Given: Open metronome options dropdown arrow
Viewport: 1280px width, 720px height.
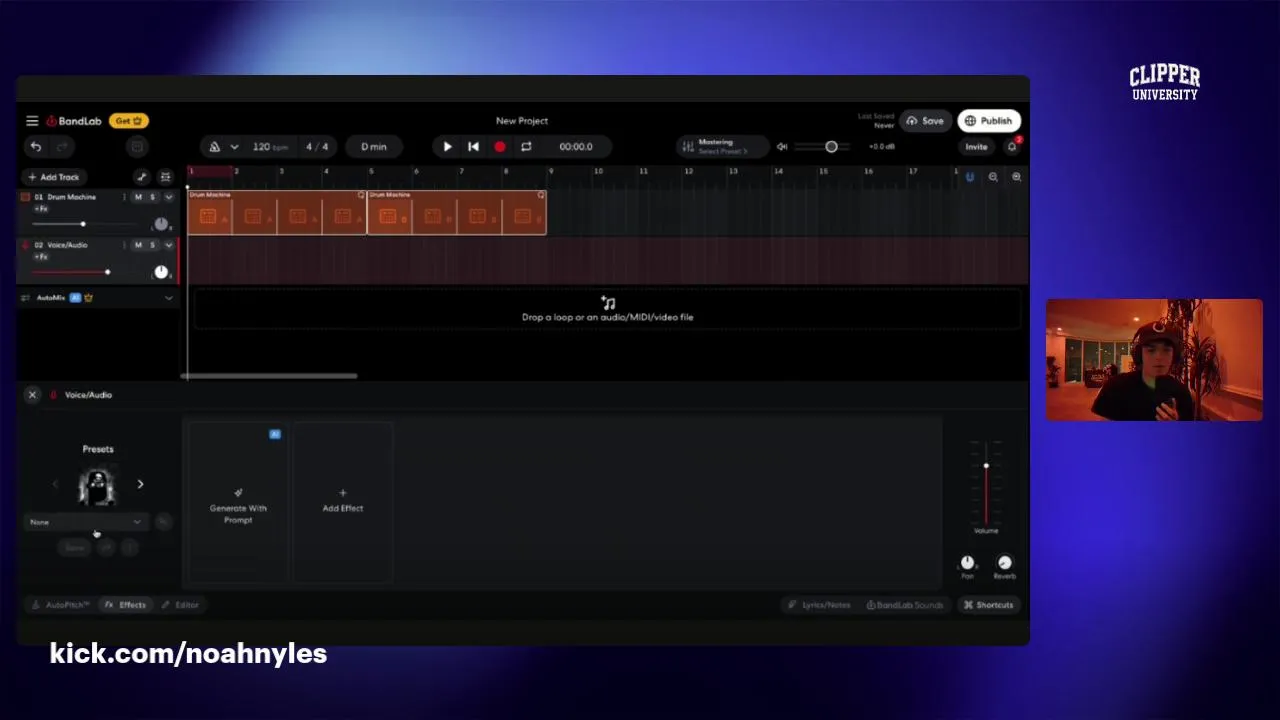Looking at the screenshot, I should (234, 147).
